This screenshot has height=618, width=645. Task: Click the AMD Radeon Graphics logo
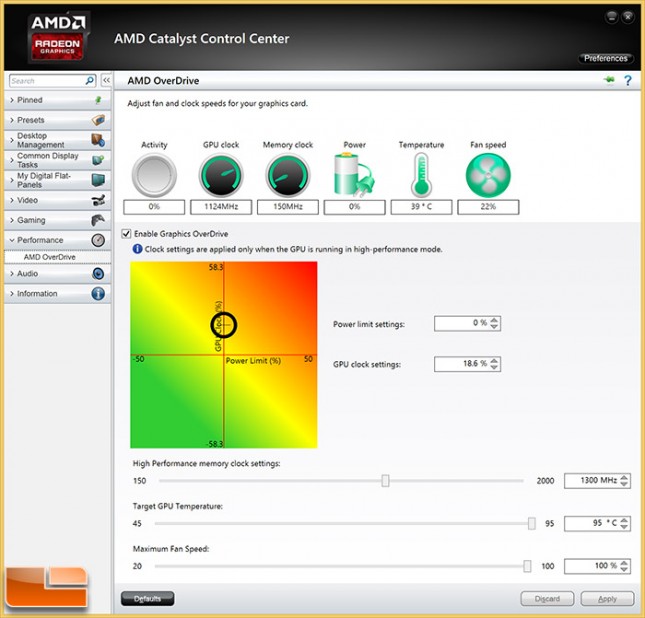click(x=58, y=37)
